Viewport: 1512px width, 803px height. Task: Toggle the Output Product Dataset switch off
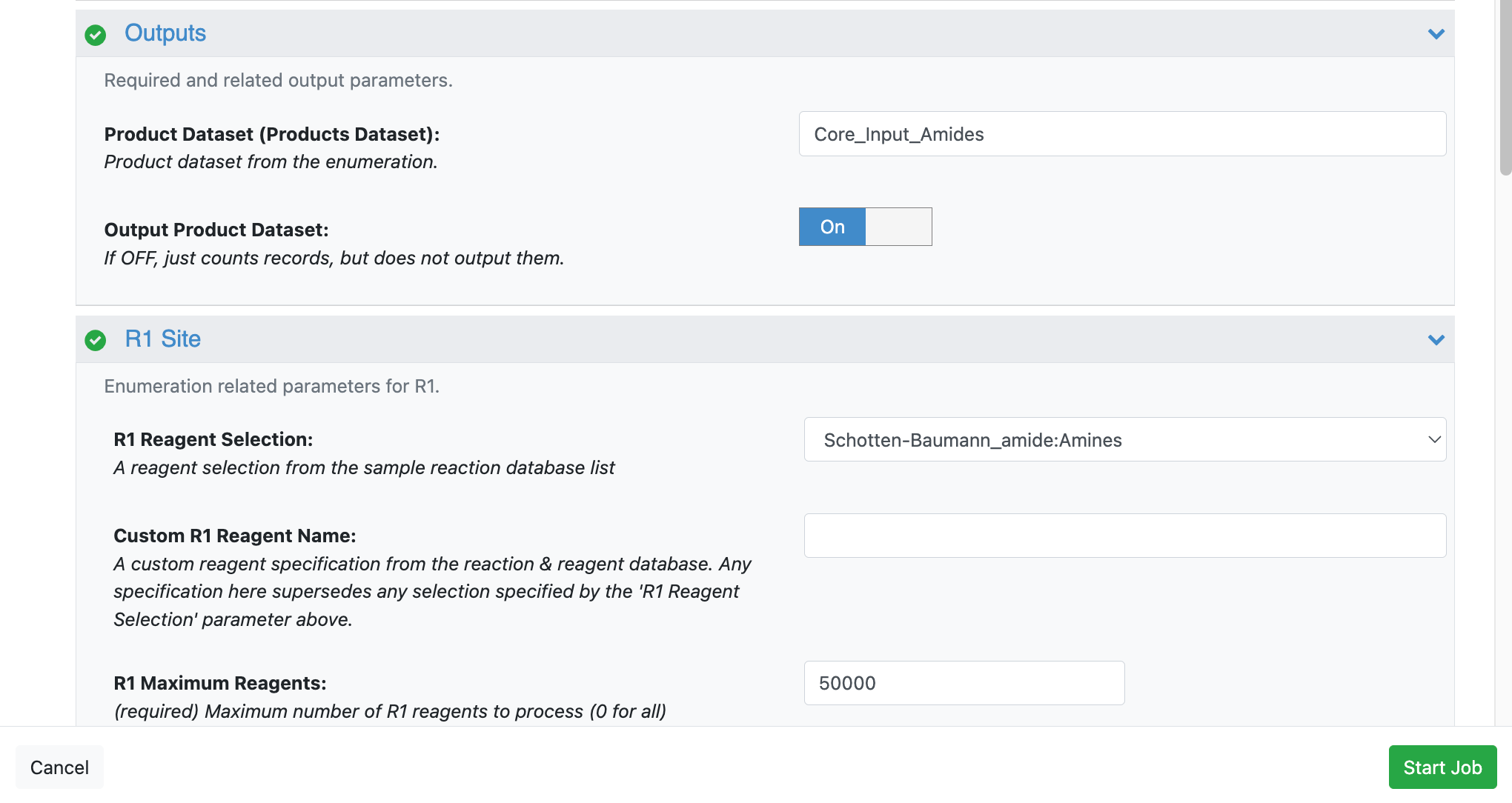[x=832, y=227]
